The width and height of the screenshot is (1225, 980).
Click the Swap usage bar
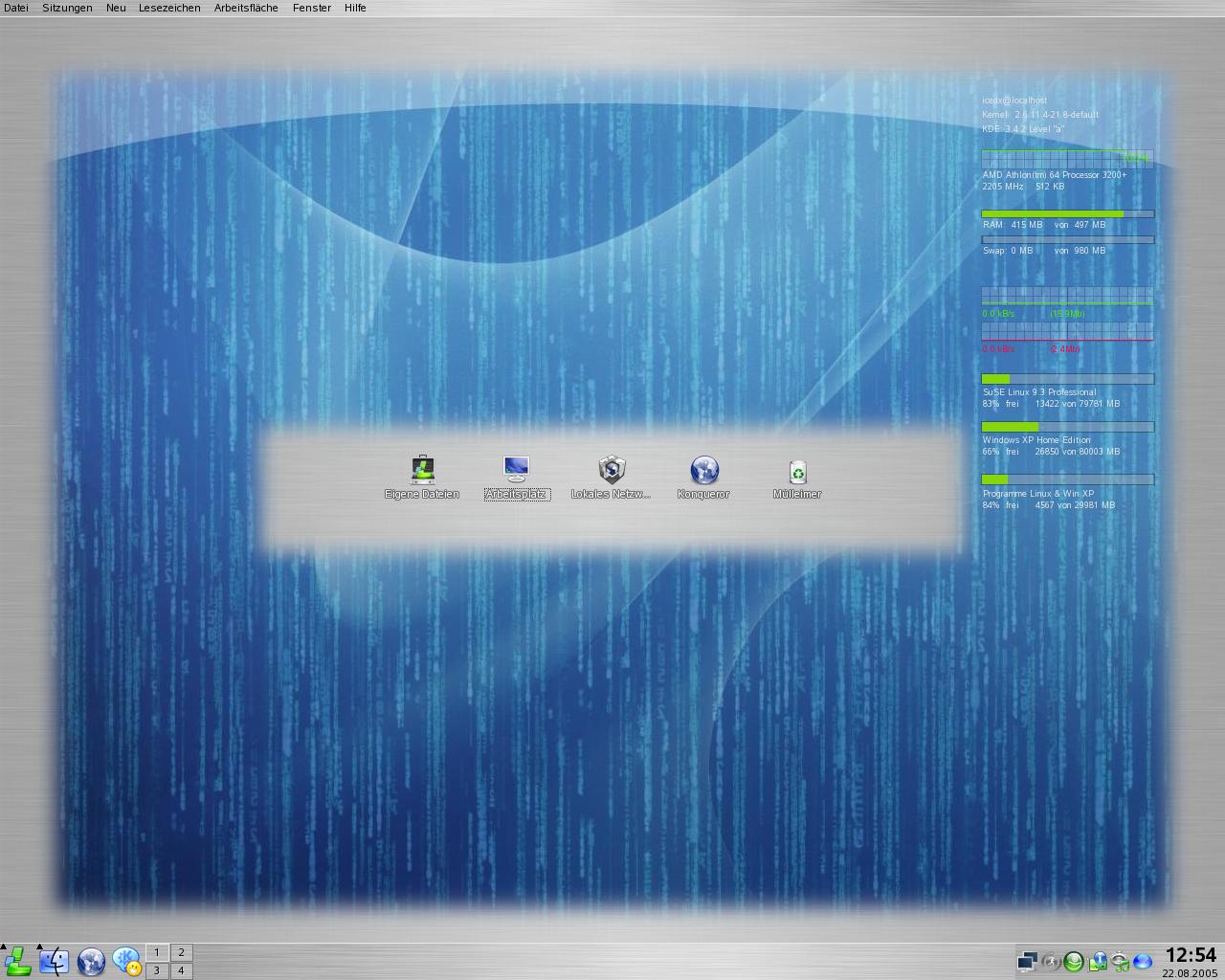click(1067, 239)
